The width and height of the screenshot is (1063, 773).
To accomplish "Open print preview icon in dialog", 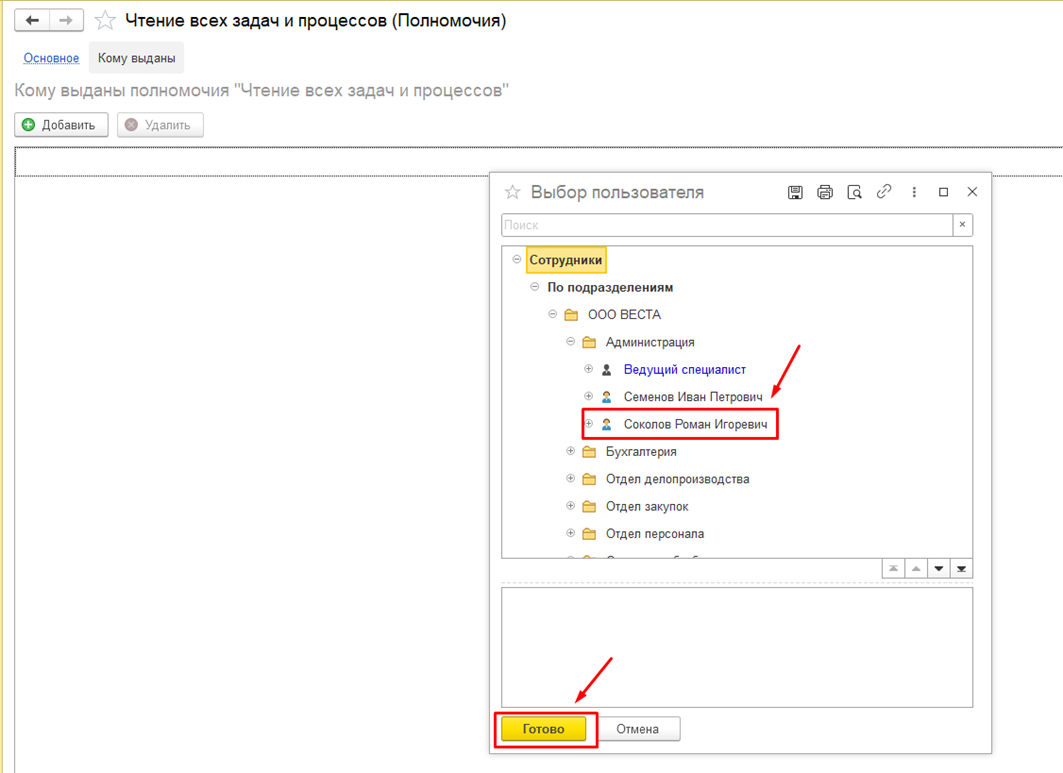I will coord(854,193).
